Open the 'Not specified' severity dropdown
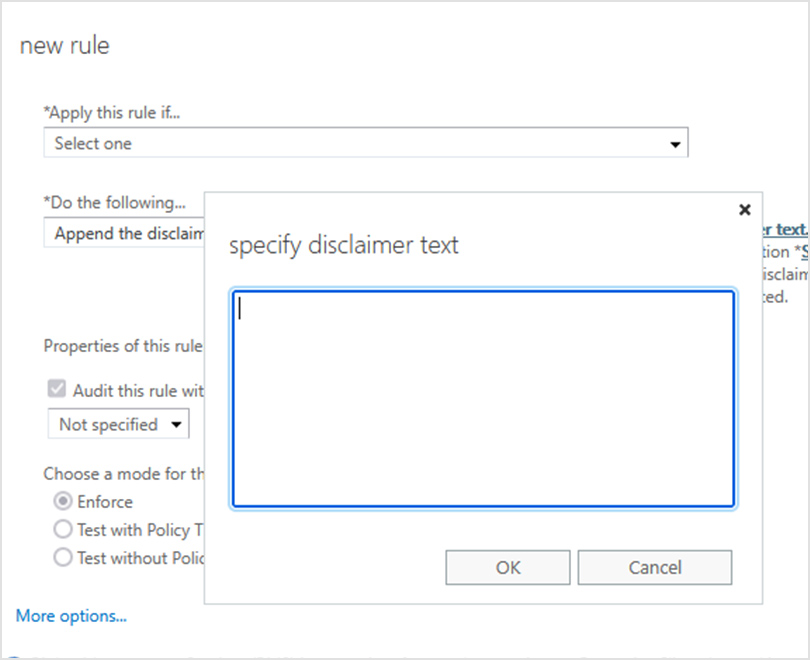The image size is (810, 660). pyautogui.click(x=118, y=424)
